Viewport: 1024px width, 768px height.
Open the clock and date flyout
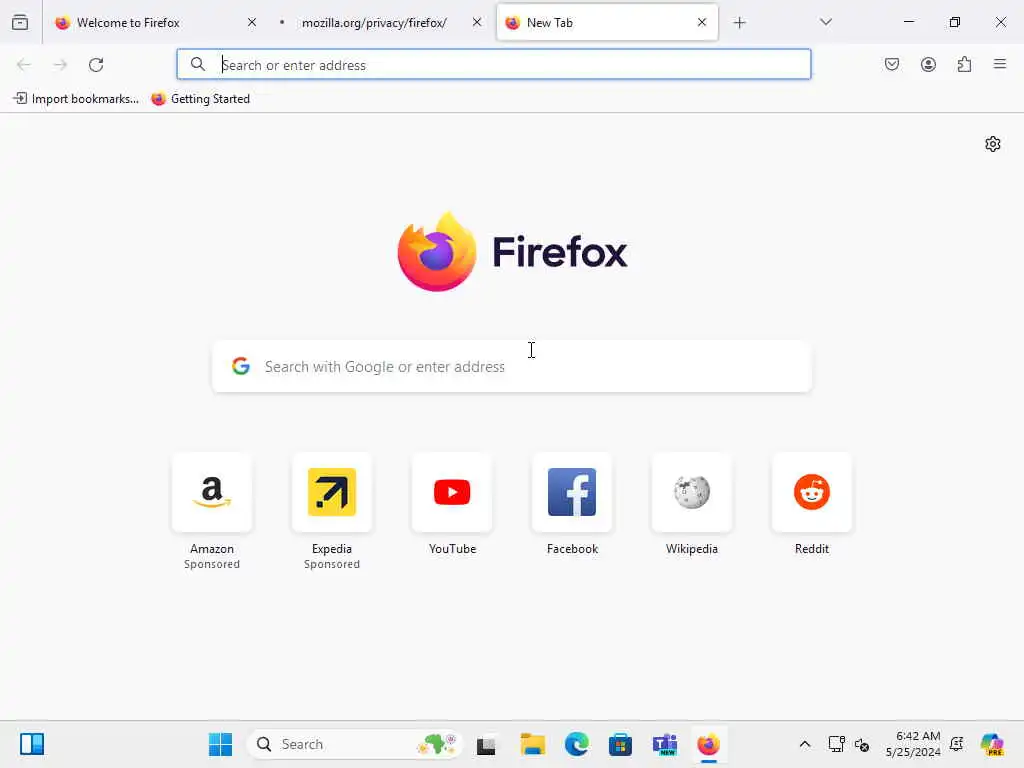(x=913, y=744)
